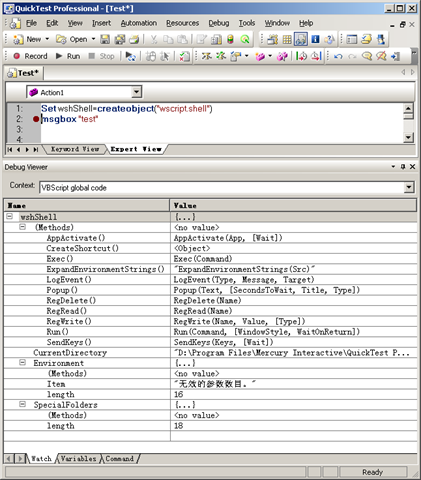Switch to the Command tab
This screenshot has height=480, width=421.
tap(119, 459)
